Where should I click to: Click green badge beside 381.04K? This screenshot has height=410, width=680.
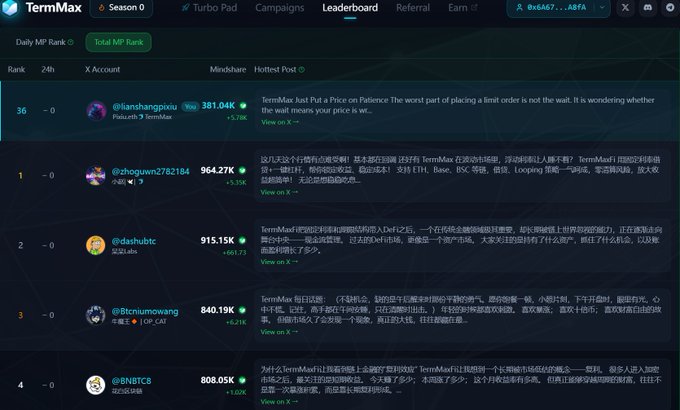(x=243, y=105)
